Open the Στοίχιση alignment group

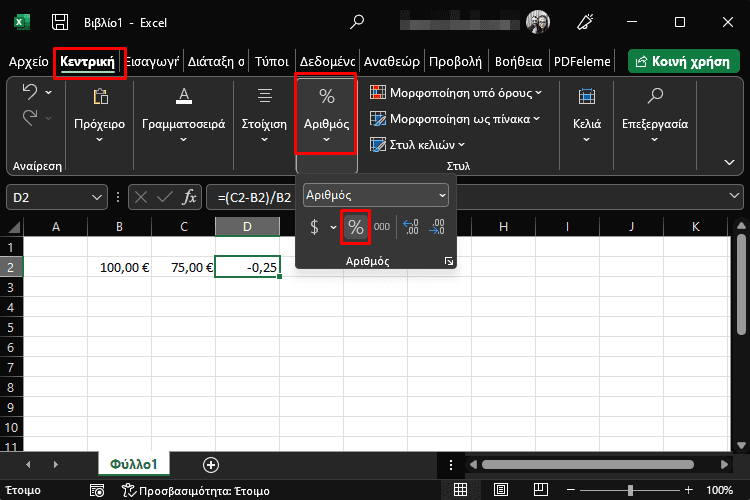click(x=264, y=116)
